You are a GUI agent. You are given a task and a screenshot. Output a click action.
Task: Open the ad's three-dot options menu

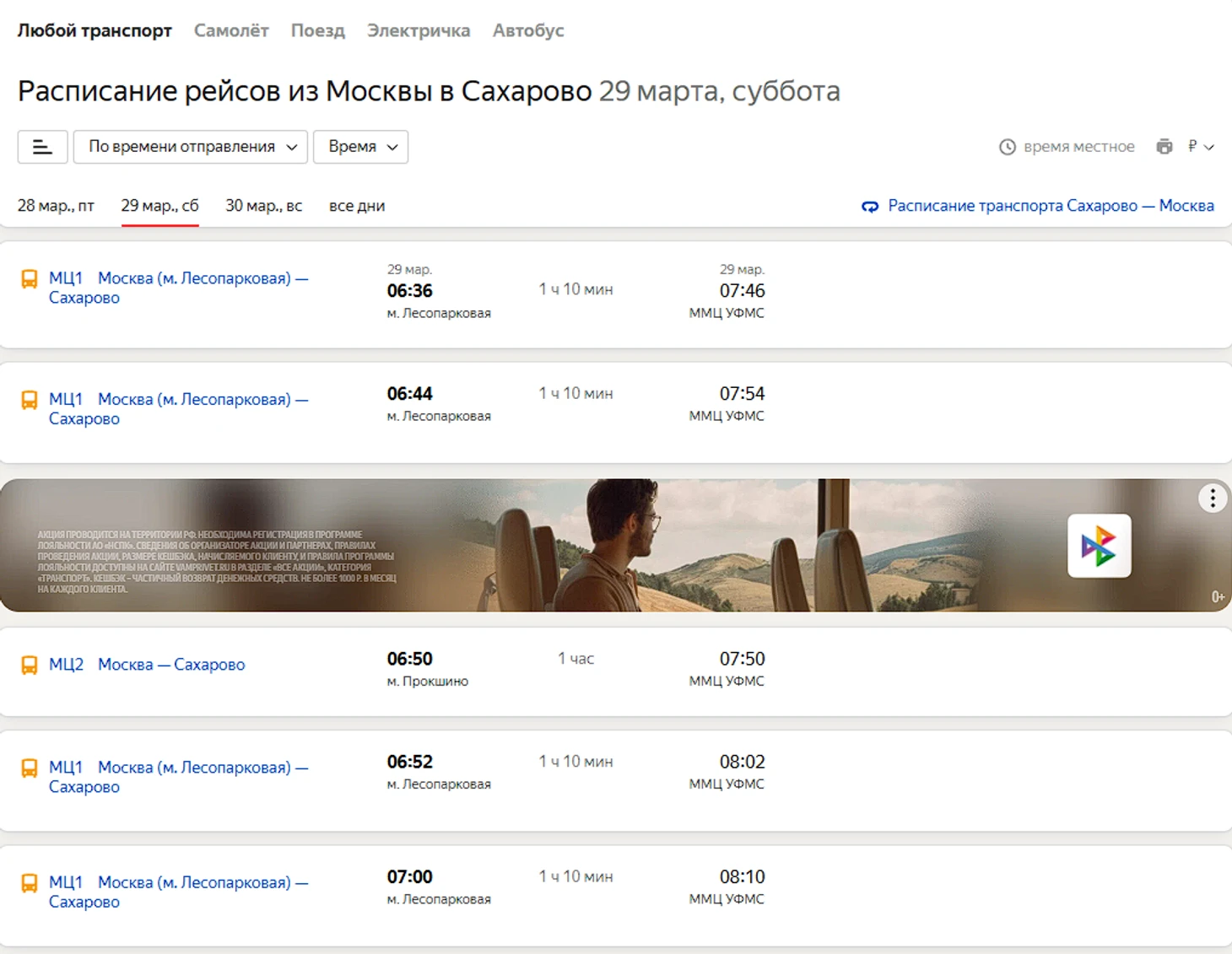click(1212, 499)
